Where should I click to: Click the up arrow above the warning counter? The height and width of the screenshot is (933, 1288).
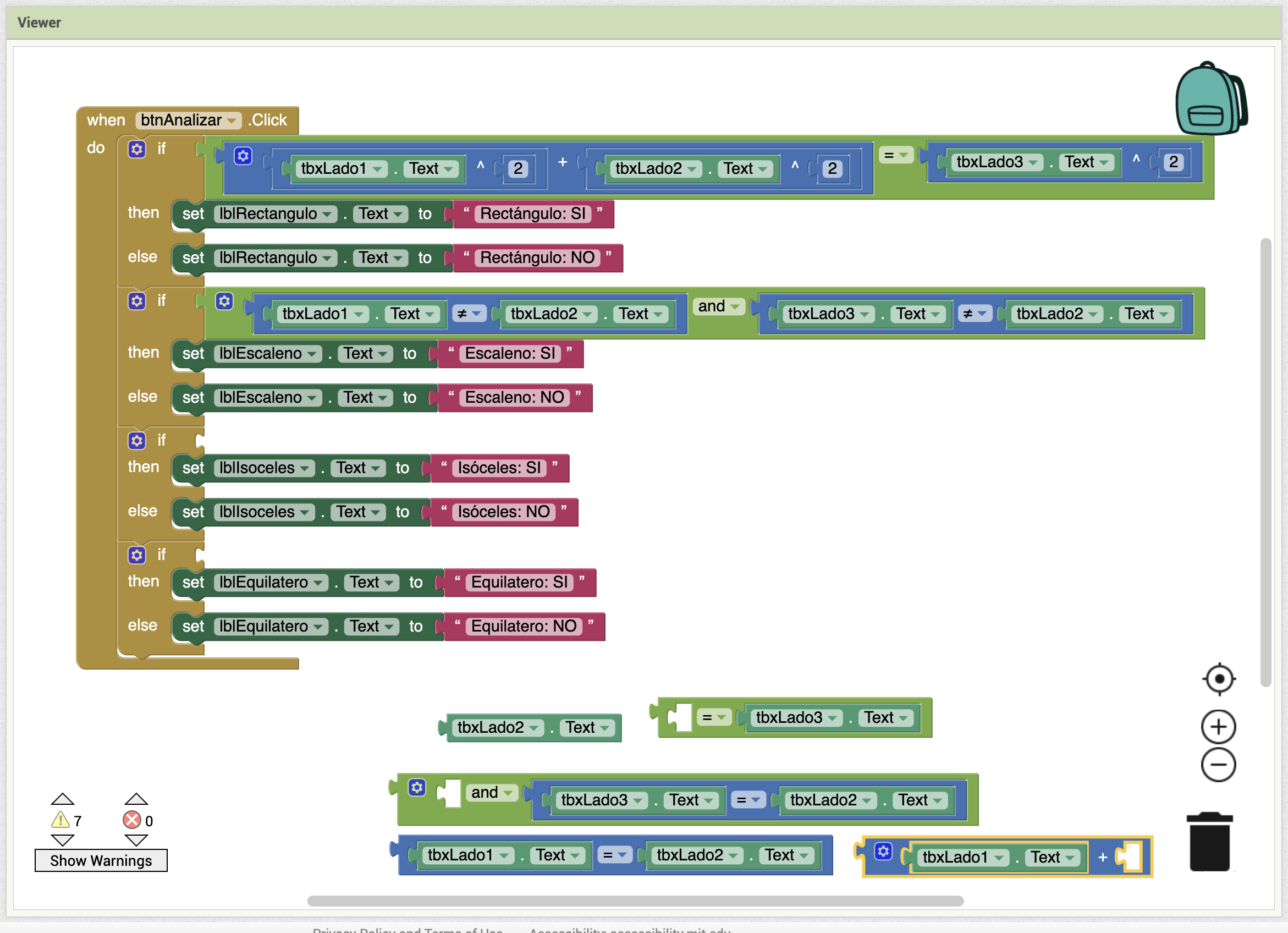[63, 798]
